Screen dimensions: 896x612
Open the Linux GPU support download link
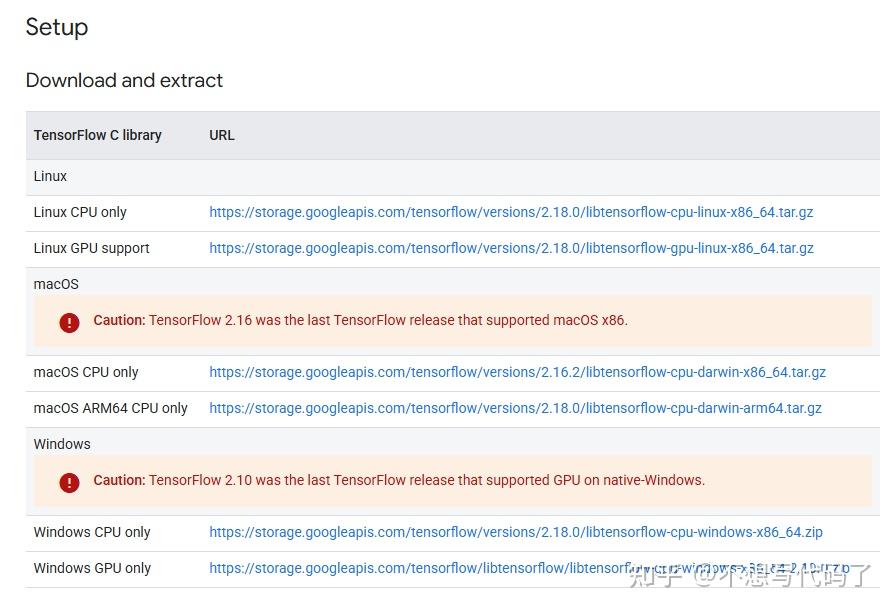tap(511, 248)
